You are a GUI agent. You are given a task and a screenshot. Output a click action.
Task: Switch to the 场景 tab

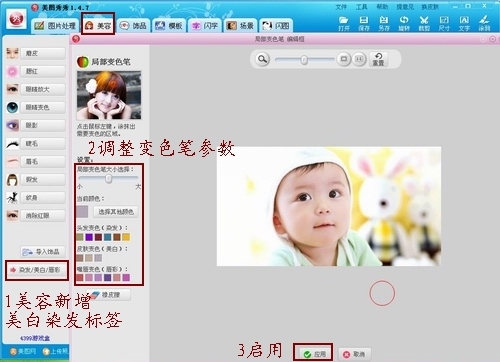(x=240, y=26)
